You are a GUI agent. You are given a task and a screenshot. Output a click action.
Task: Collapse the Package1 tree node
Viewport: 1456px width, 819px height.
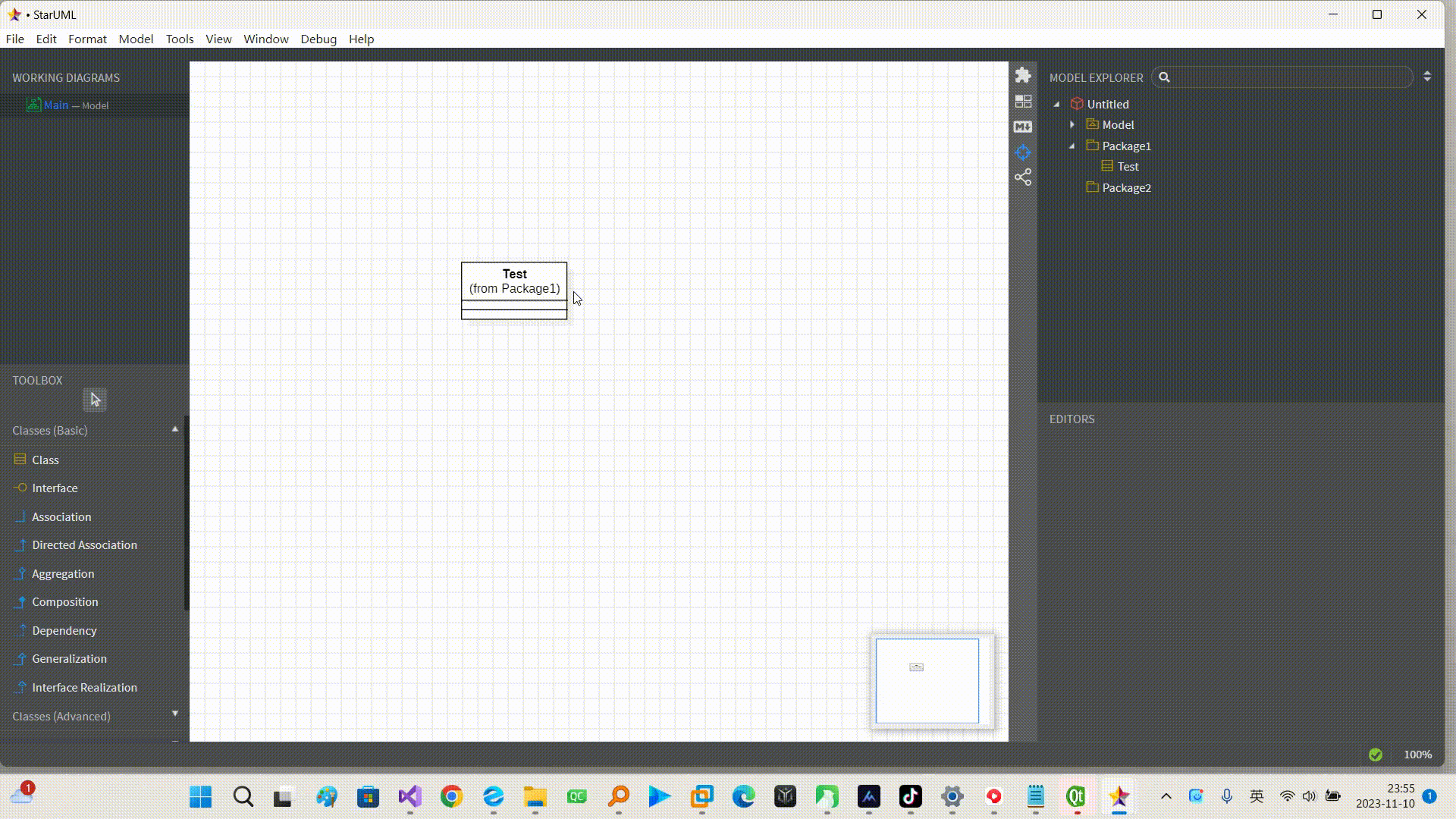(x=1072, y=146)
